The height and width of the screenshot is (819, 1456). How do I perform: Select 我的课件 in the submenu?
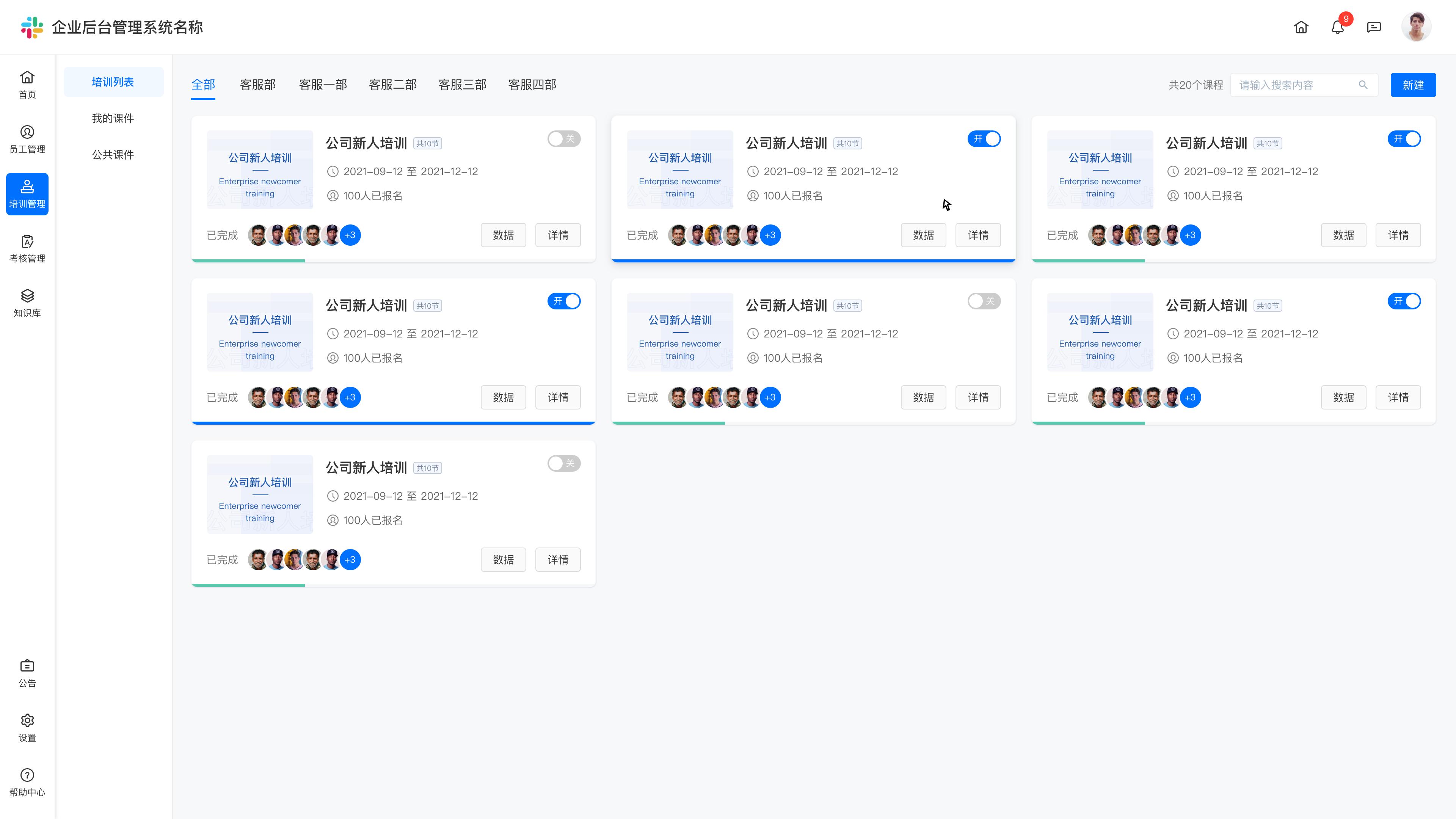click(x=113, y=118)
